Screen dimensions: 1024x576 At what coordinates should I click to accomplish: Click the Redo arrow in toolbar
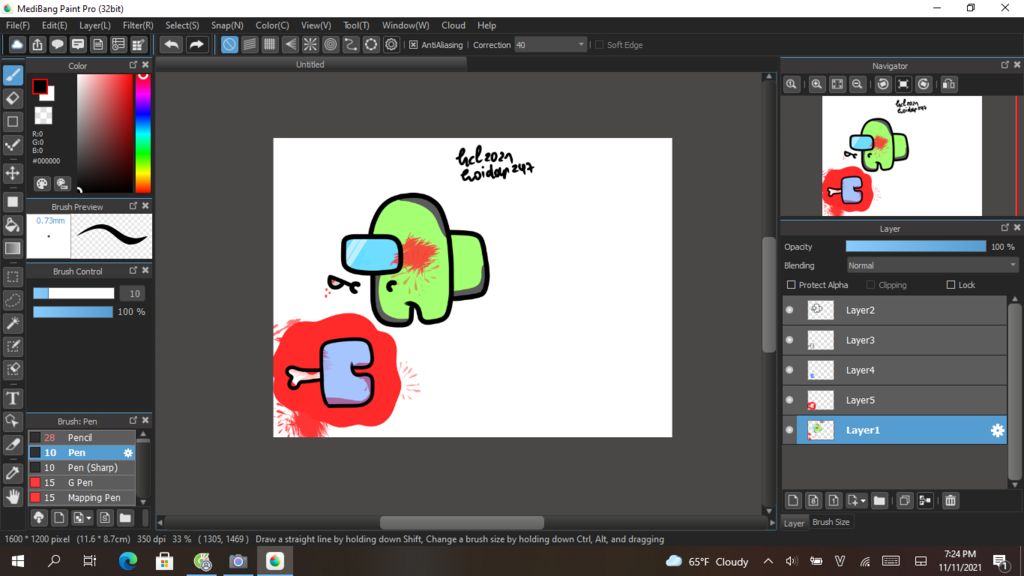(196, 44)
